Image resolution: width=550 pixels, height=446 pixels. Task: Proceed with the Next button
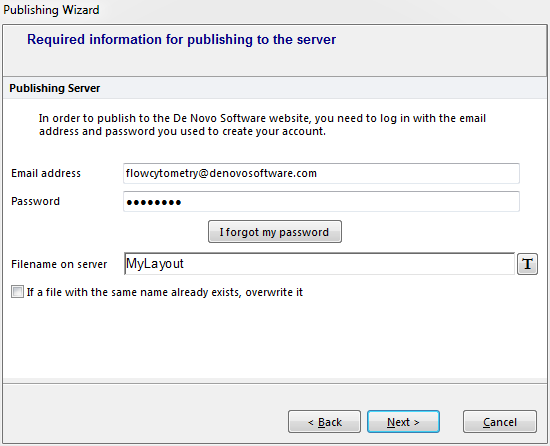[403, 421]
